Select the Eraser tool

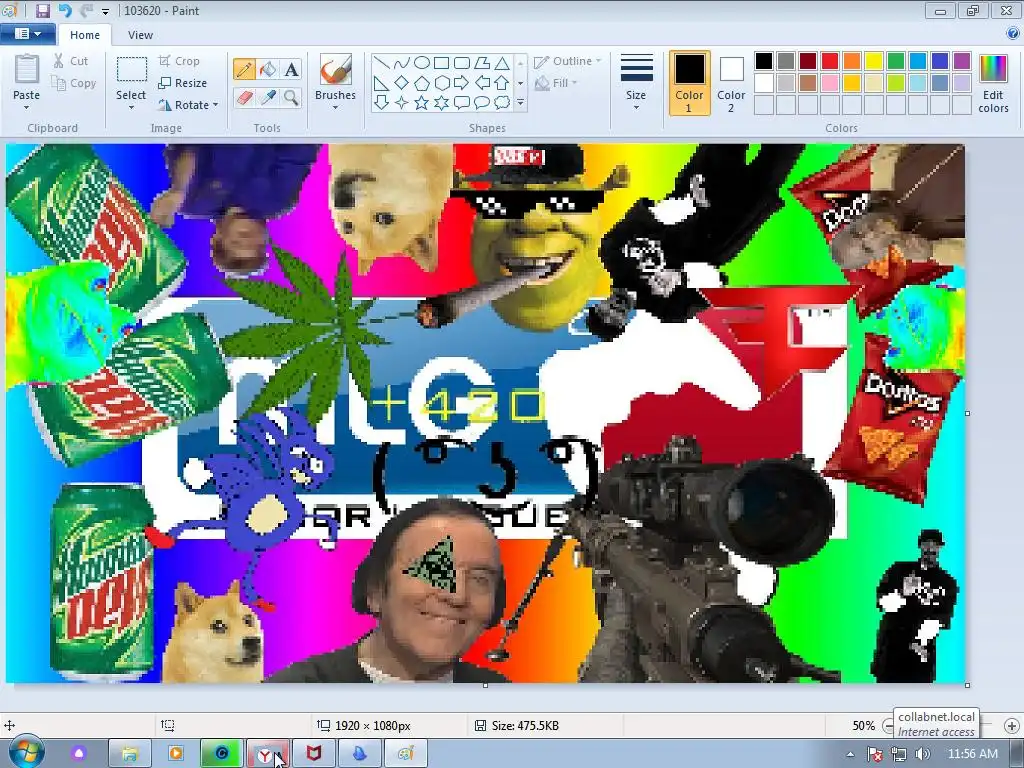click(x=244, y=98)
